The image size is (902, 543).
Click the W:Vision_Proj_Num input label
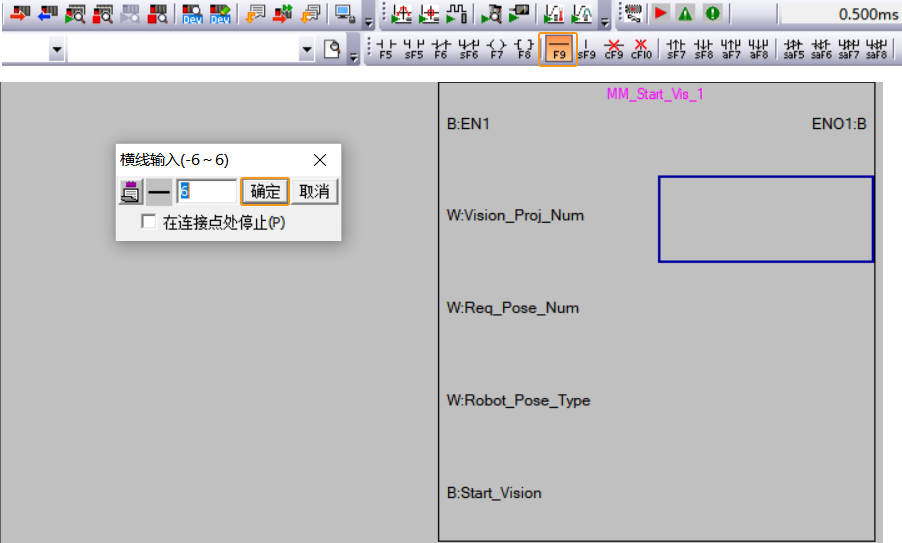(515, 216)
